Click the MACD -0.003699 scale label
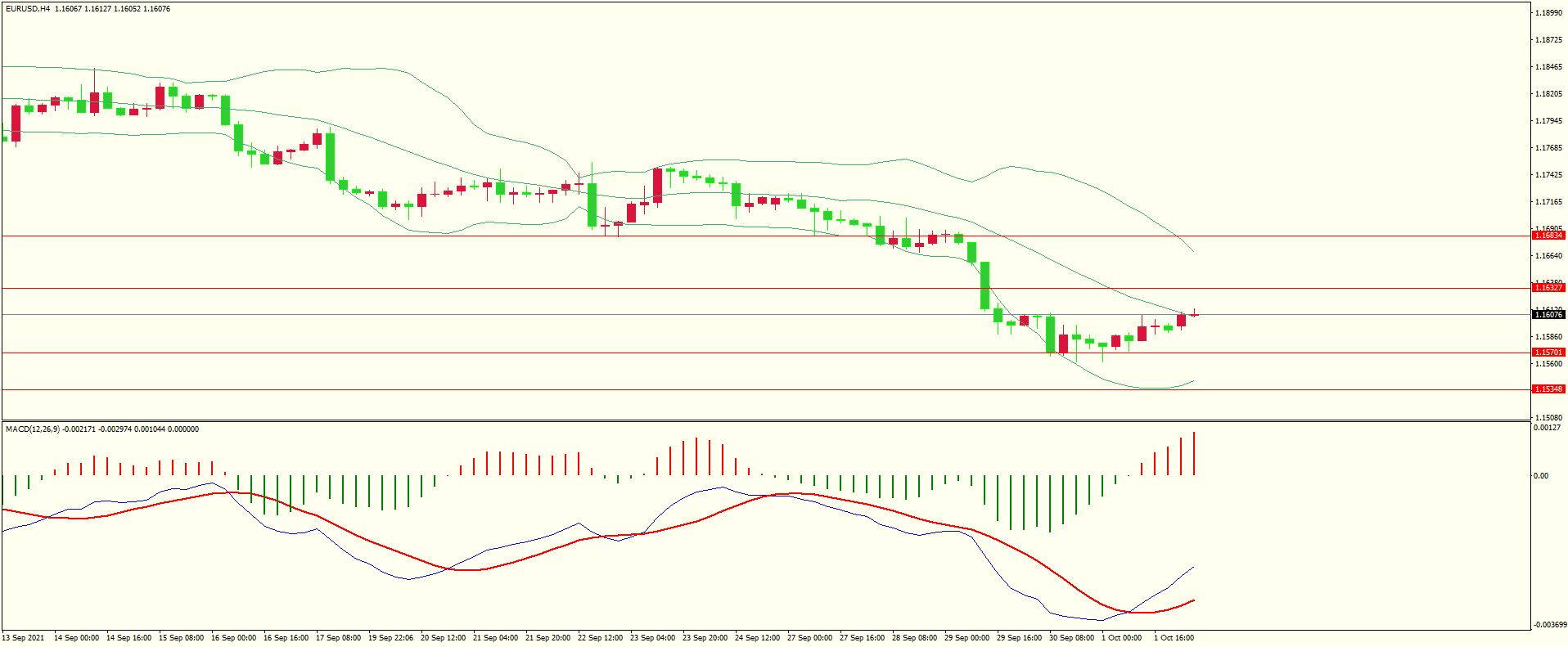This screenshot has width=1568, height=647. [1551, 625]
